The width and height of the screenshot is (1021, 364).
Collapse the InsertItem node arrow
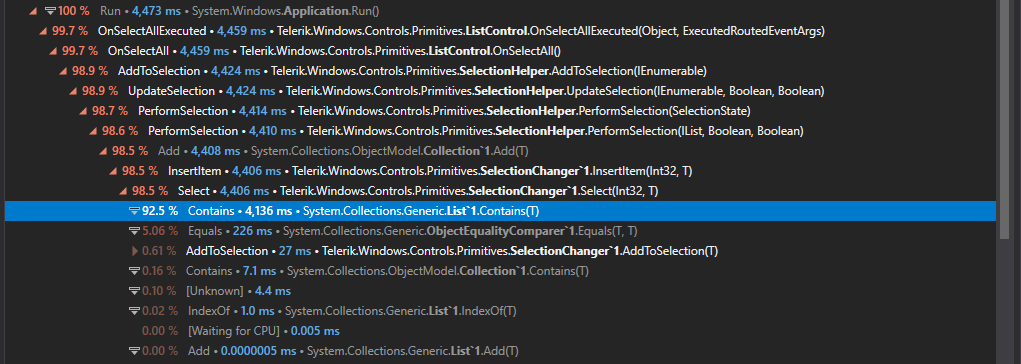click(x=113, y=171)
